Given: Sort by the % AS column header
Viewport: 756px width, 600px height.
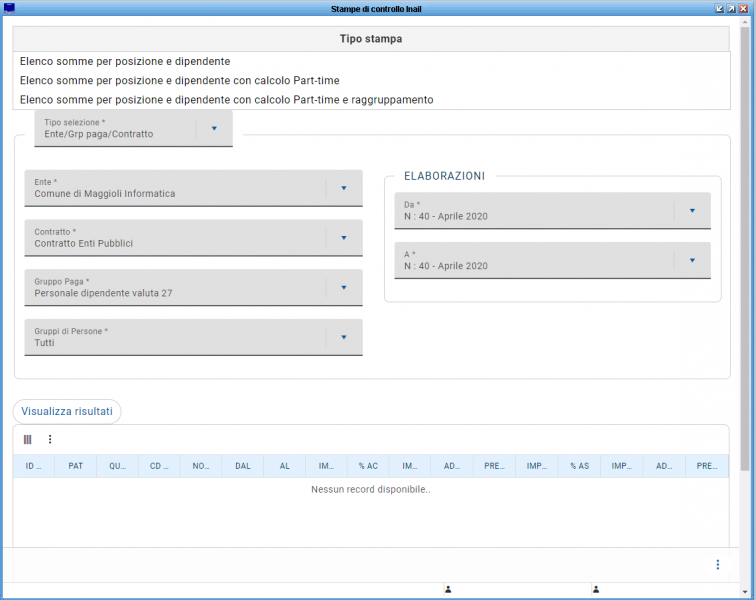Looking at the screenshot, I should pyautogui.click(x=579, y=466).
